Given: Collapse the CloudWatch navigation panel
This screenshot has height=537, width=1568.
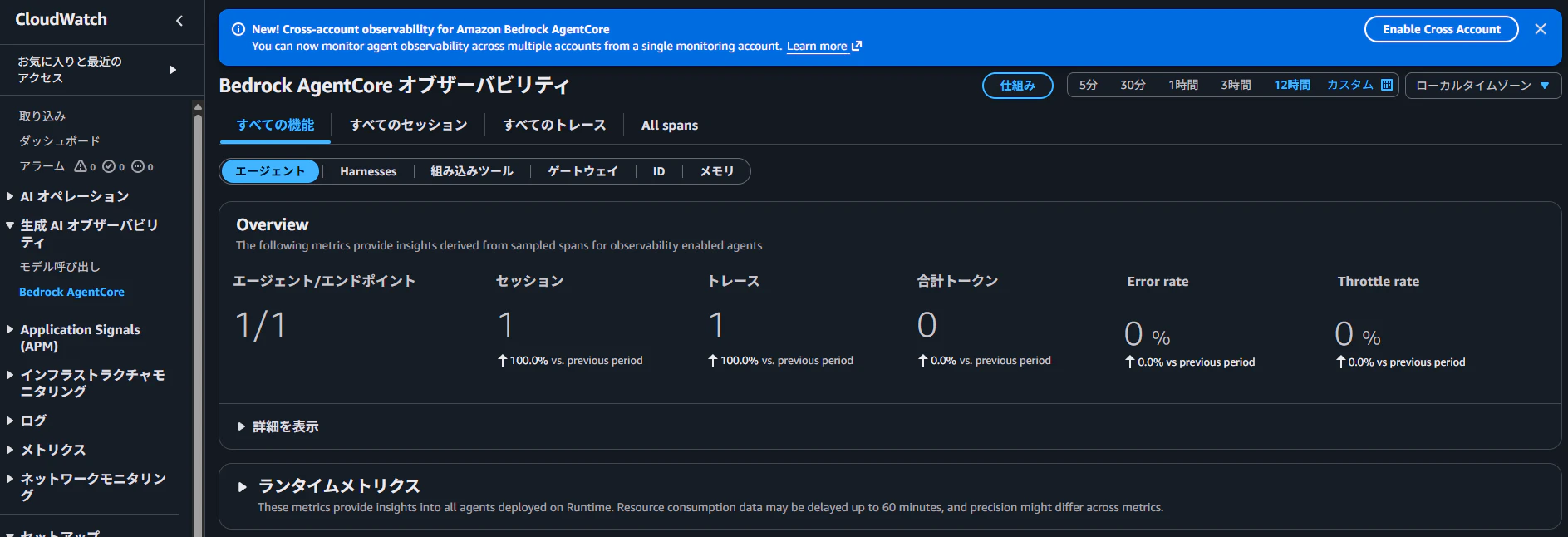Looking at the screenshot, I should tap(179, 21).
